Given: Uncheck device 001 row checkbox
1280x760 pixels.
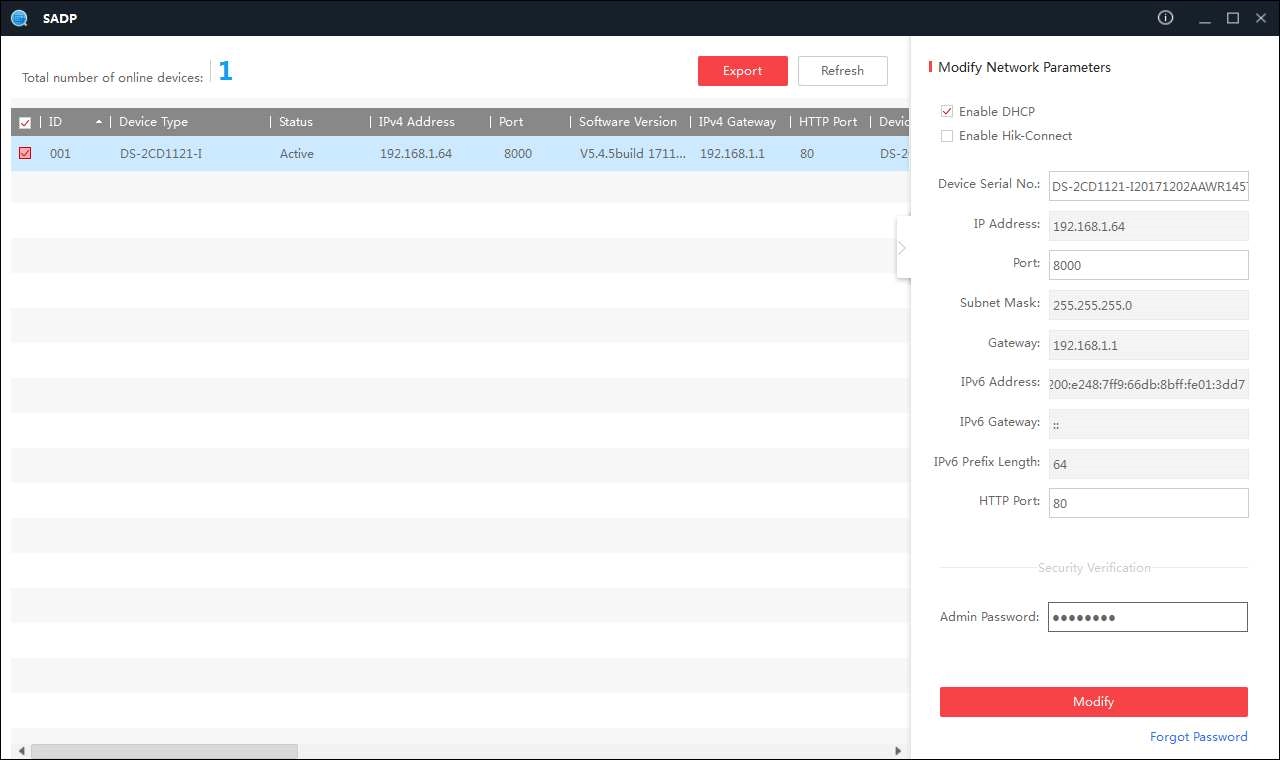Looking at the screenshot, I should click(25, 154).
